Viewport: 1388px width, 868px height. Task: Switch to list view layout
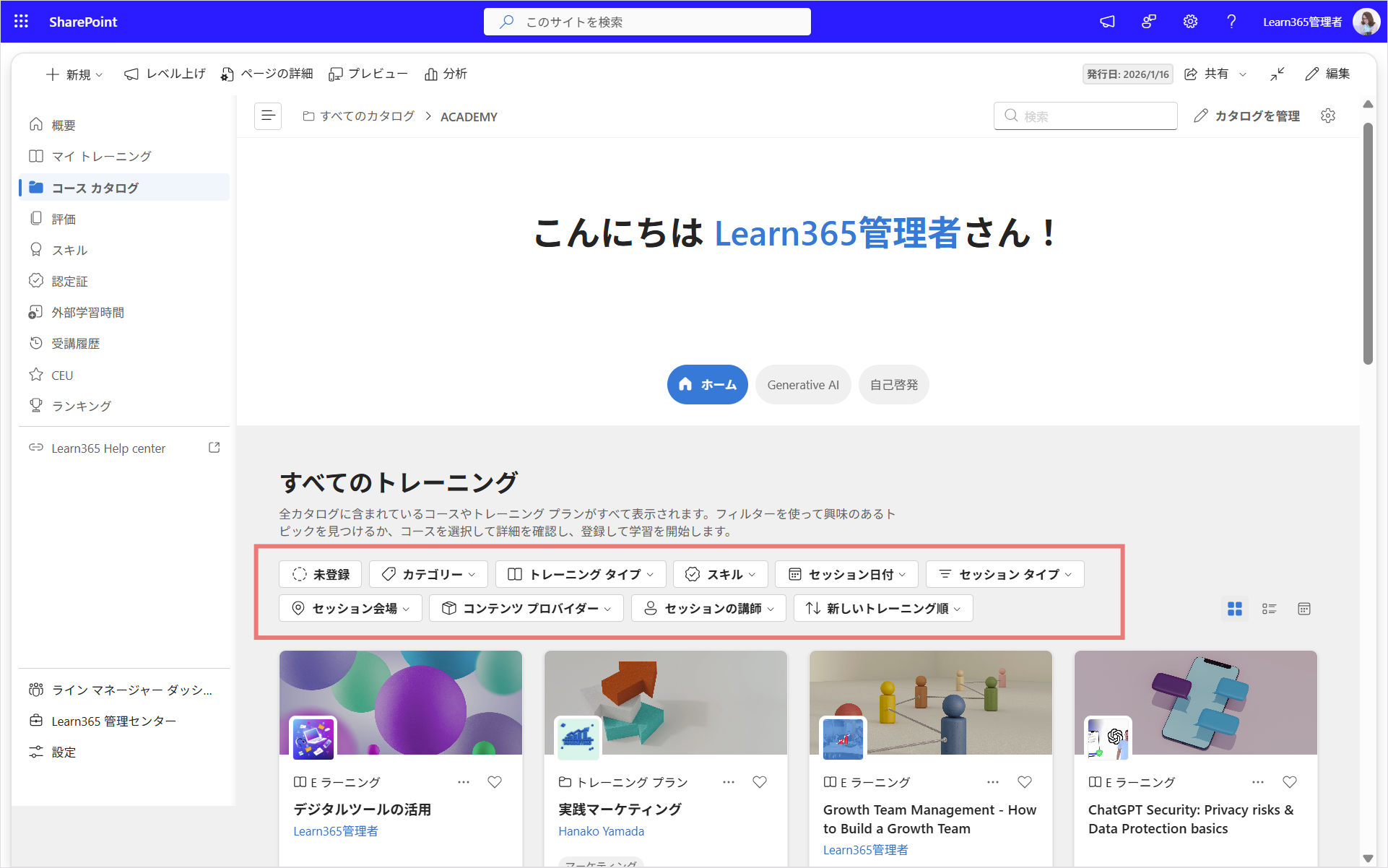point(1269,609)
